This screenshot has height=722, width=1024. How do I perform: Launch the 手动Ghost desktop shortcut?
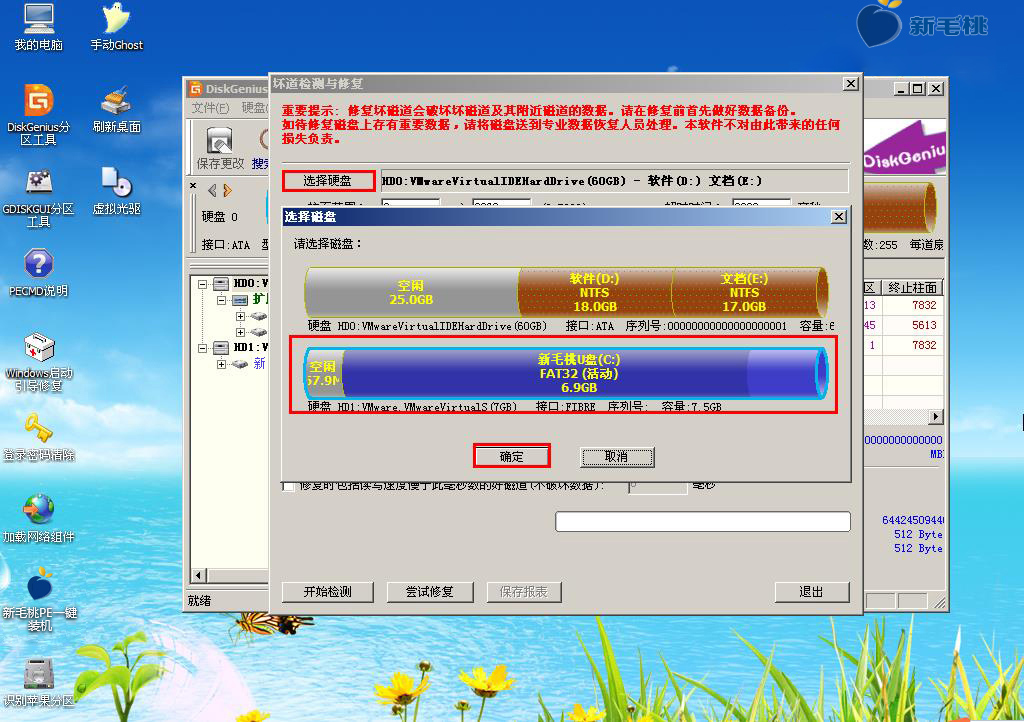(x=116, y=27)
